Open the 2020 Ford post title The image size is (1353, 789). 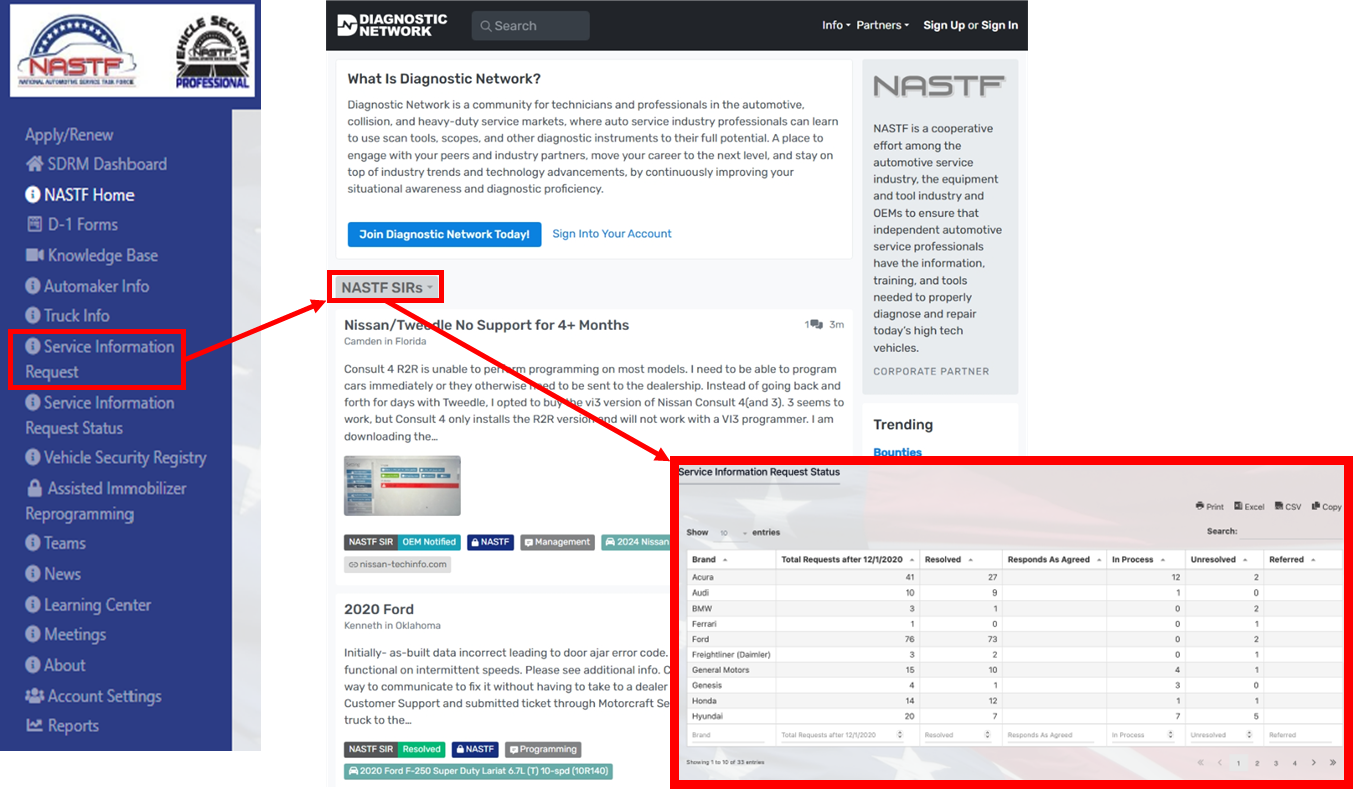(379, 609)
